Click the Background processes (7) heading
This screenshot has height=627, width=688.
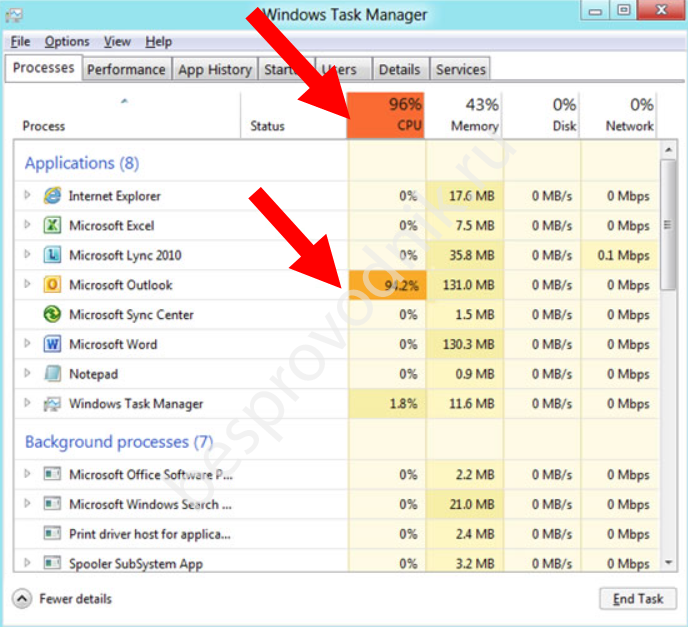(119, 442)
